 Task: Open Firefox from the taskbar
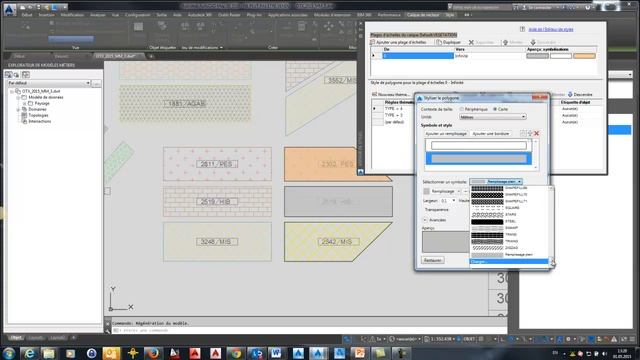[x=153, y=353]
